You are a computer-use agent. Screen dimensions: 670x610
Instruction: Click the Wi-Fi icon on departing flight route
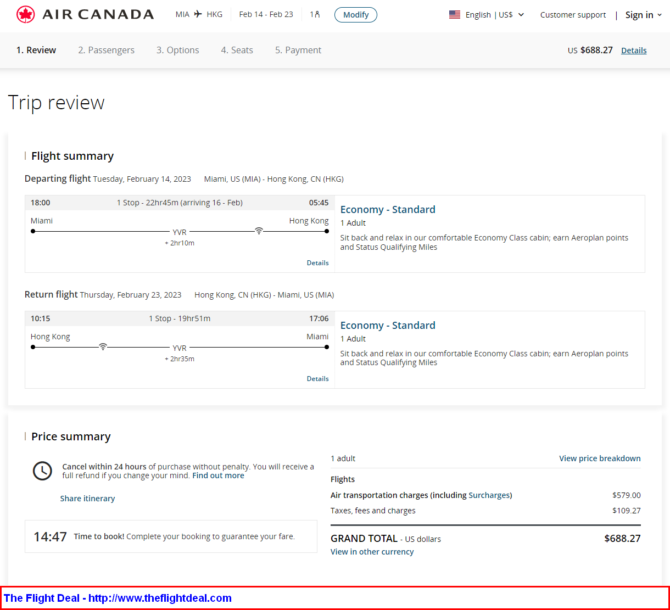(259, 231)
